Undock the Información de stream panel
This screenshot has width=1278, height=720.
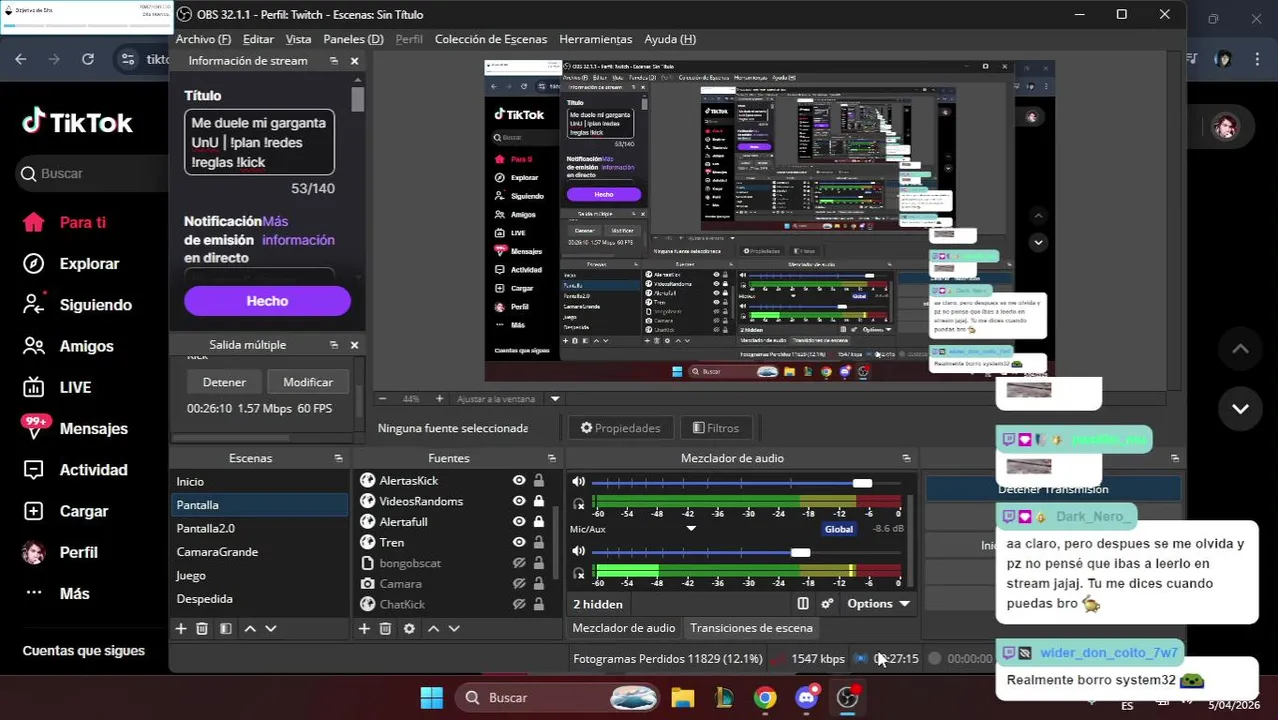tap(333, 61)
